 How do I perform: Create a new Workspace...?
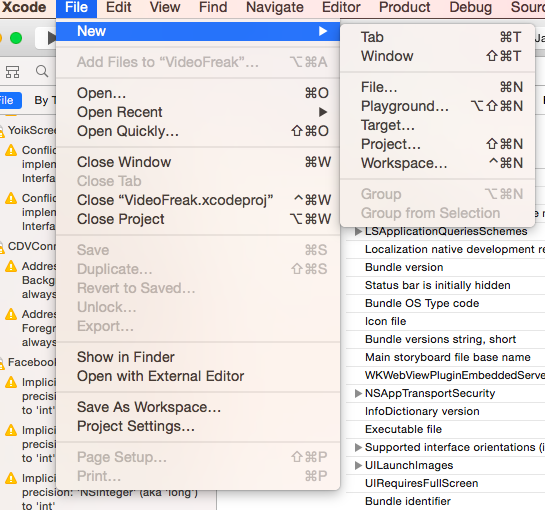[x=437, y=163]
